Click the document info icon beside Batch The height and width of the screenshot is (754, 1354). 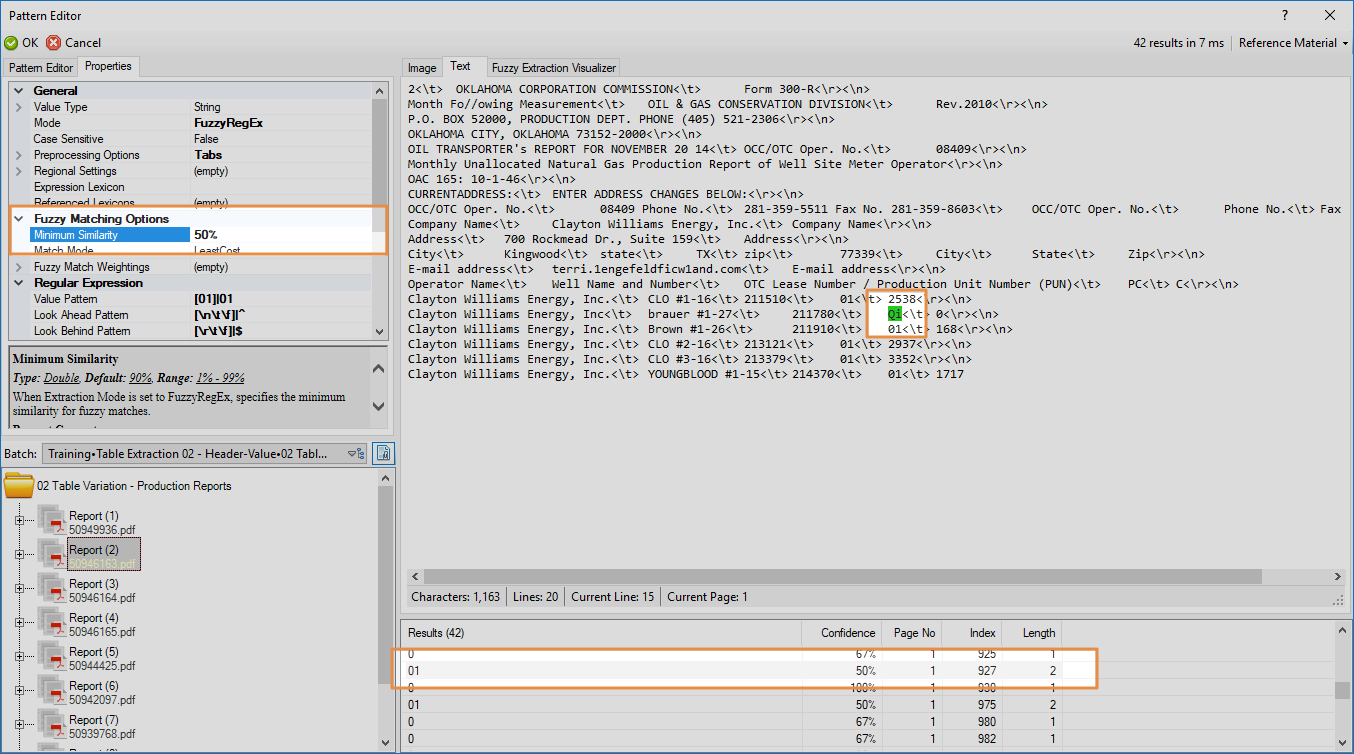(x=383, y=453)
